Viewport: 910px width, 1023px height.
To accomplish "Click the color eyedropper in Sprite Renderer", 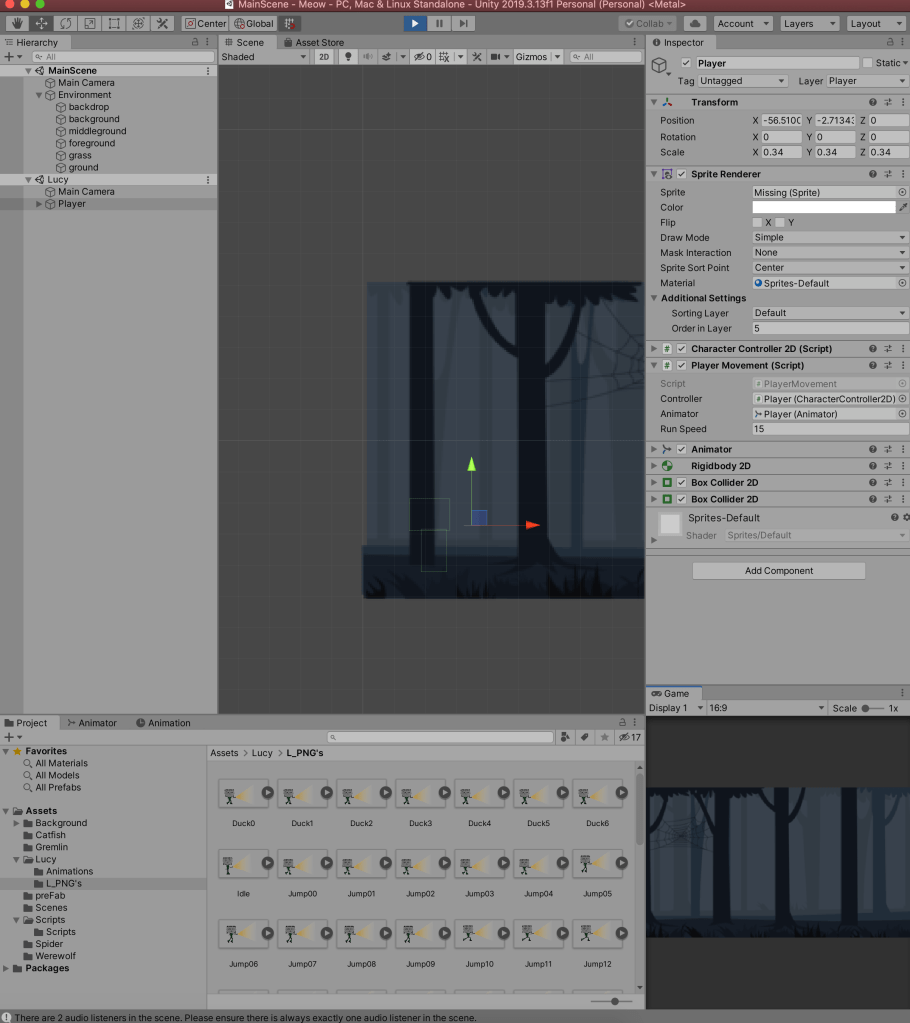I will (903, 207).
